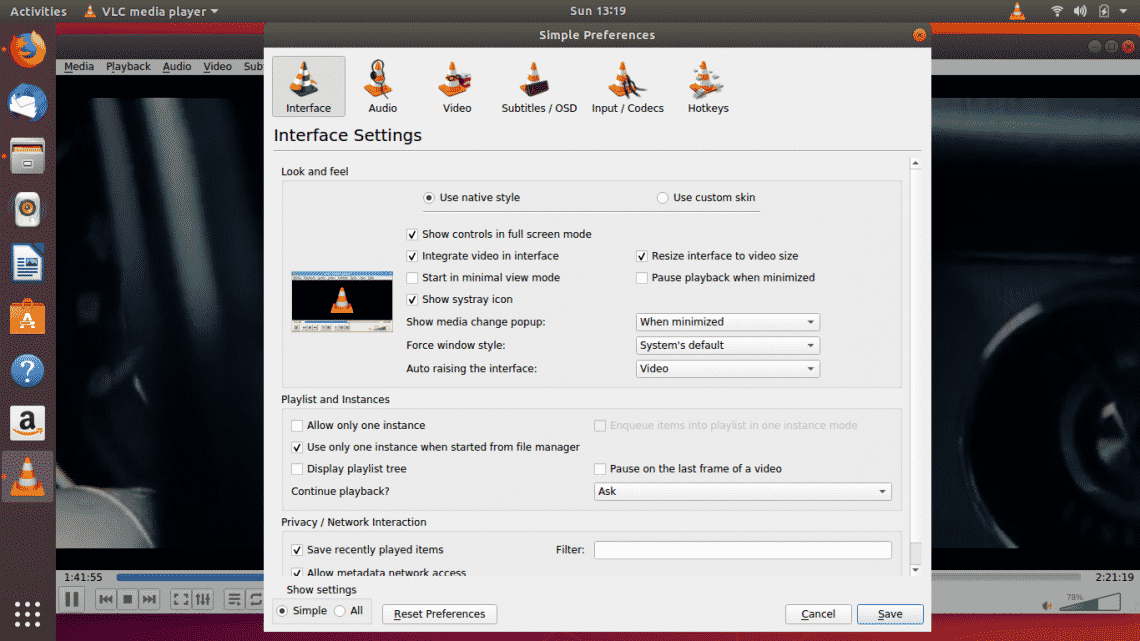The image size is (1140, 641).
Task: Click the VLC seek bar progress
Action: tap(189, 577)
